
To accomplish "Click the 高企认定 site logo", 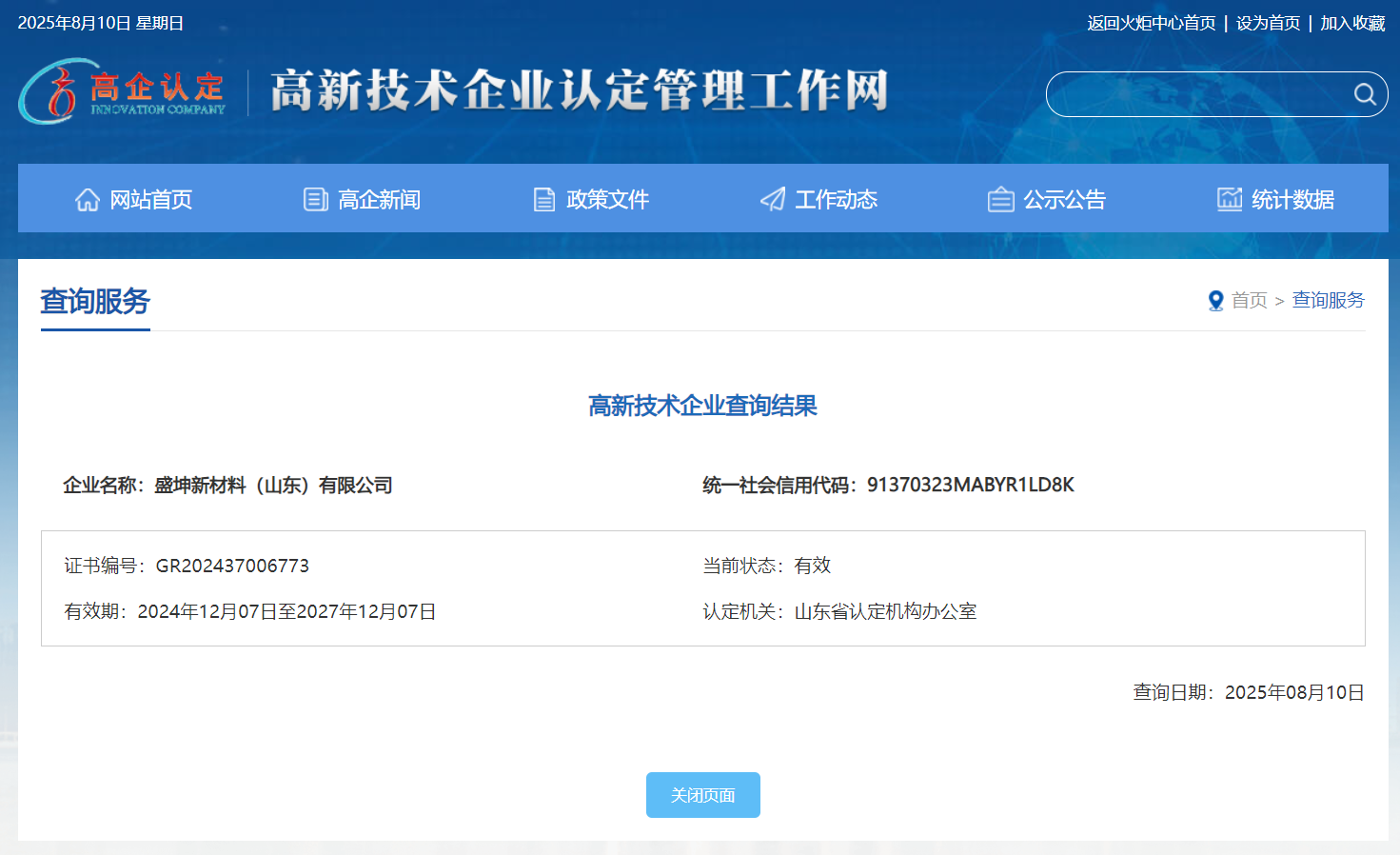I will coord(122,91).
